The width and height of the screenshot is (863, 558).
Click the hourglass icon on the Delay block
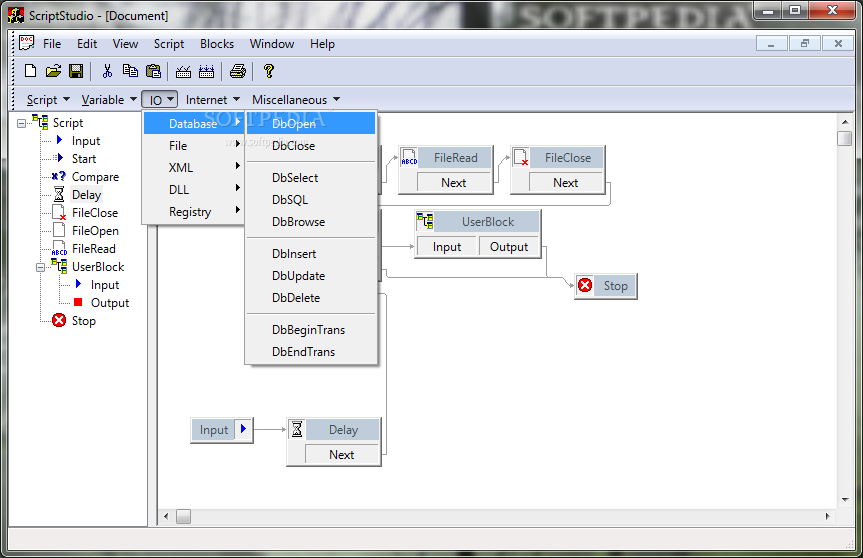click(x=297, y=429)
